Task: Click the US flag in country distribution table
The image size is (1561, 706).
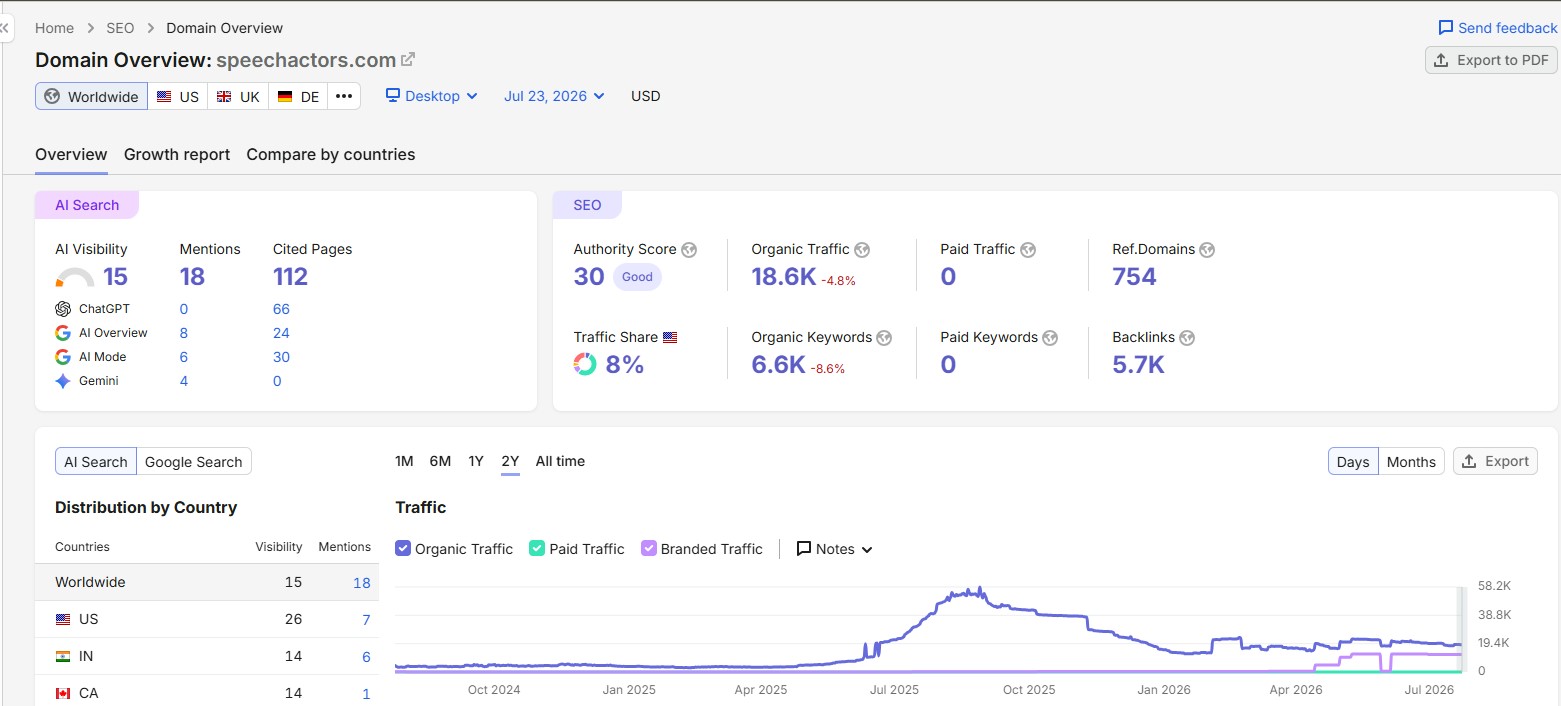Action: pyautogui.click(x=63, y=619)
